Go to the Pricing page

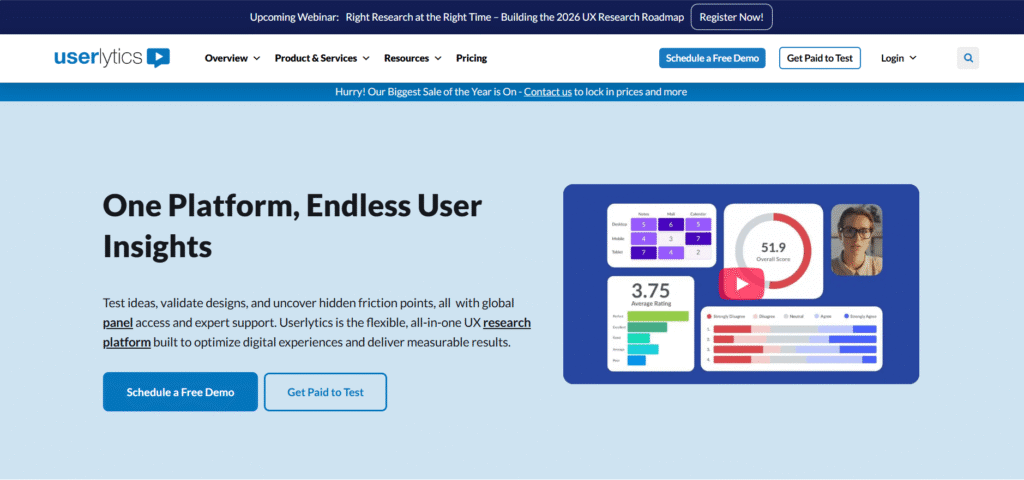click(471, 58)
